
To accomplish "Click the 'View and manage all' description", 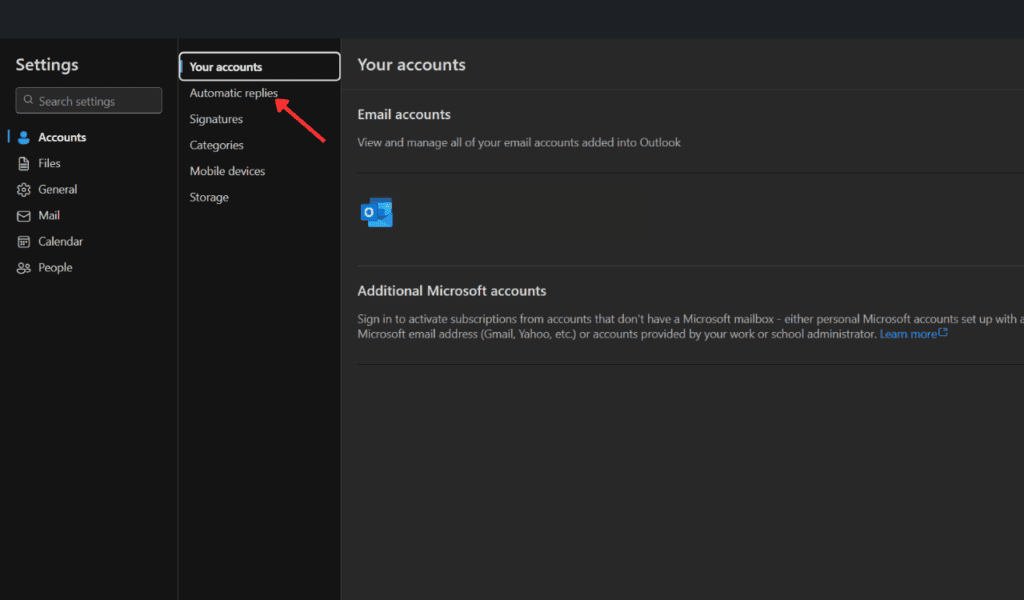I will tap(519, 142).
